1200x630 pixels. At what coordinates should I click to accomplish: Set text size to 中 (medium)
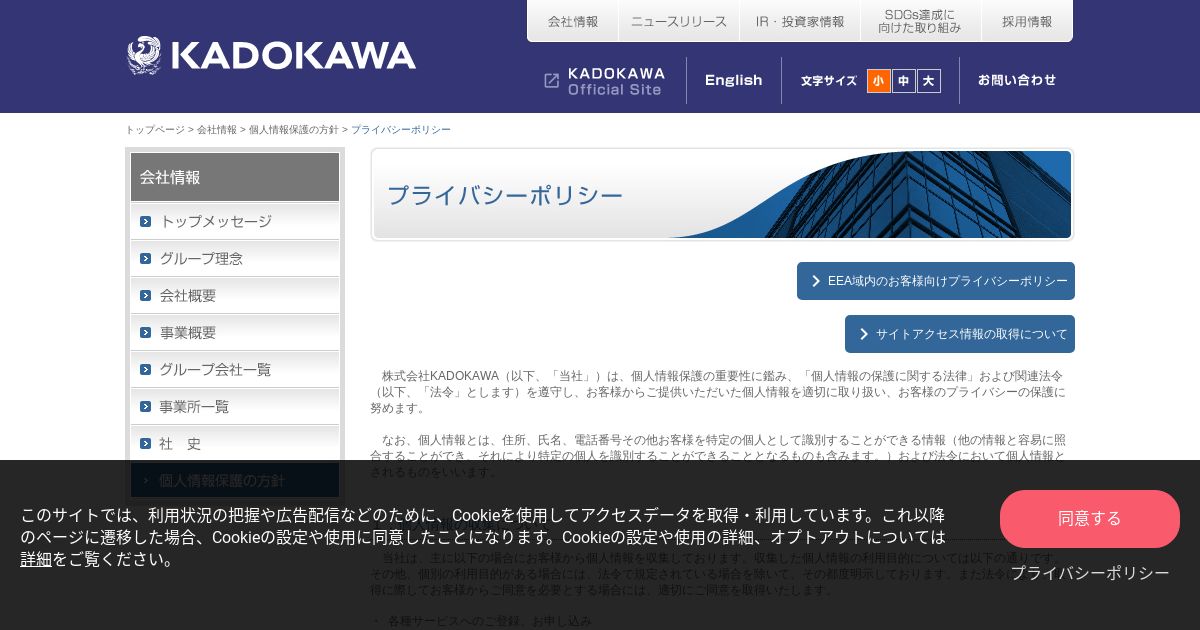click(x=904, y=81)
